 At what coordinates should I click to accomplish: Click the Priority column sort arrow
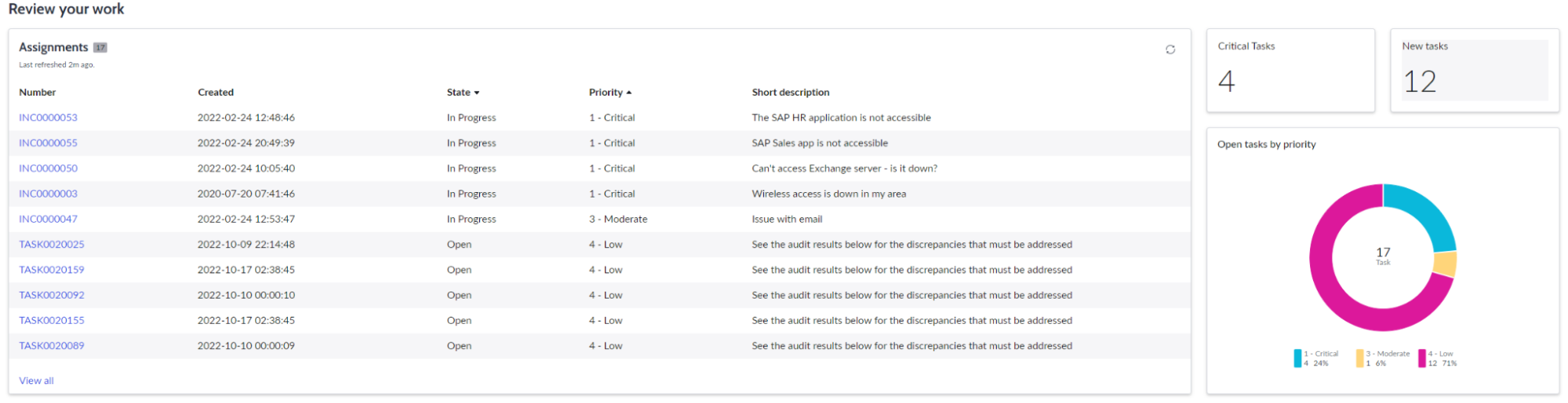(628, 93)
